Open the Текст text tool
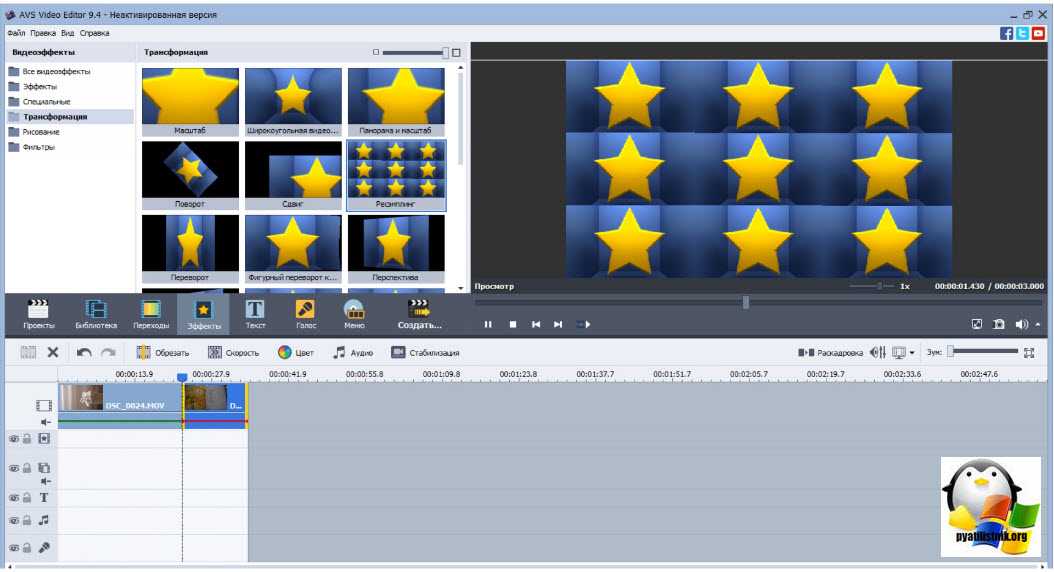Screen dimensions: 1054x572 (x=255, y=313)
